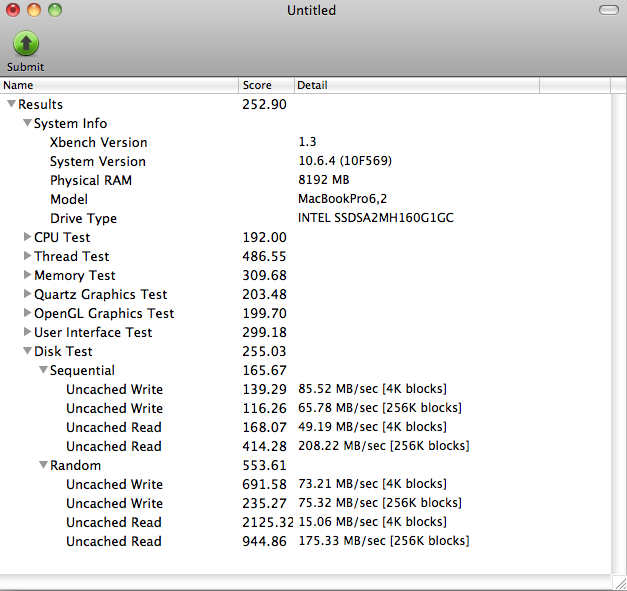Screen dimensions: 627x591
Task: Select Uncached Read row scoring 414.28
Action: coord(306,446)
